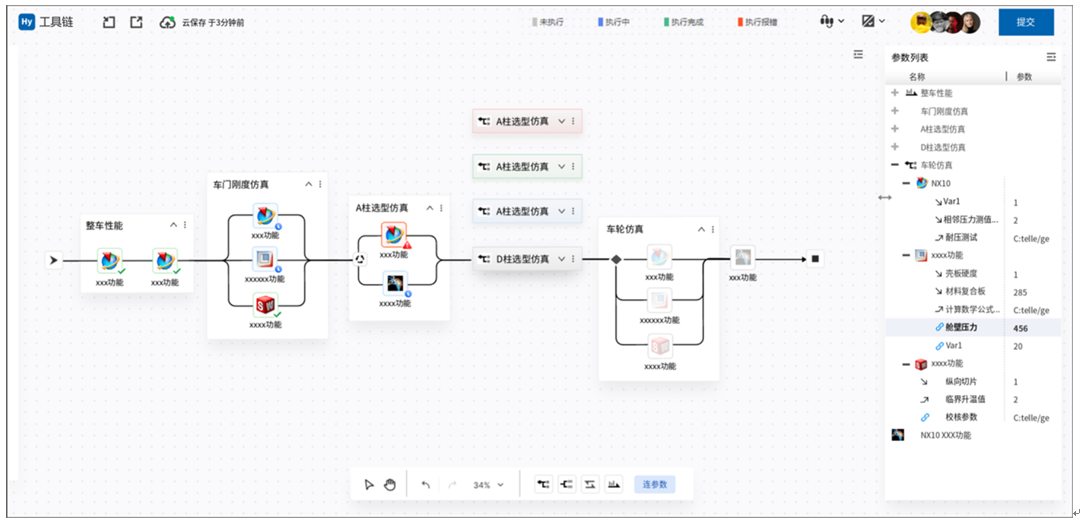Click the 456 parameter value field
Viewport: 1080px width, 521px height.
coord(1021,328)
